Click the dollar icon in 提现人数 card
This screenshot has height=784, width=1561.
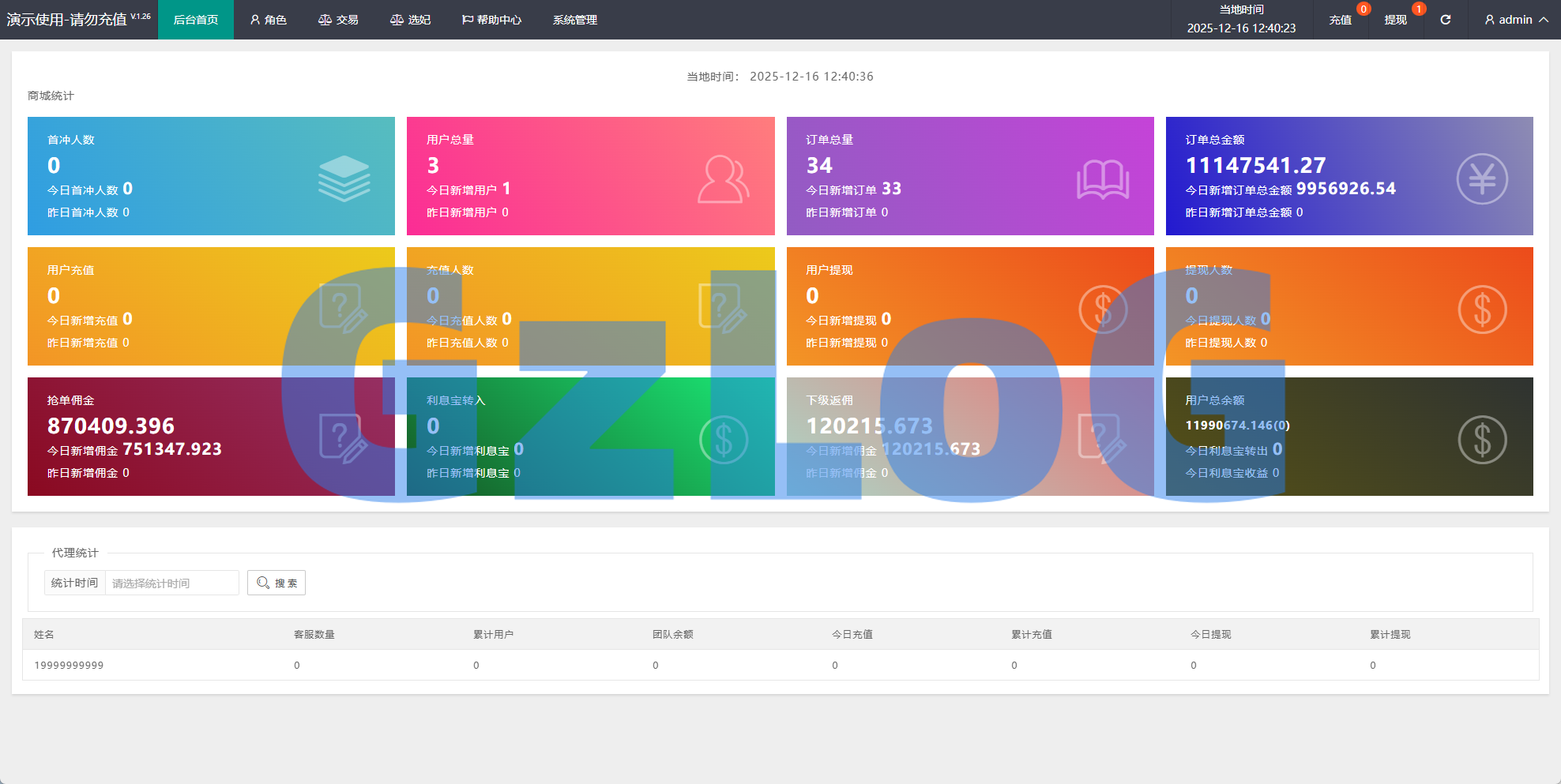coord(1481,309)
